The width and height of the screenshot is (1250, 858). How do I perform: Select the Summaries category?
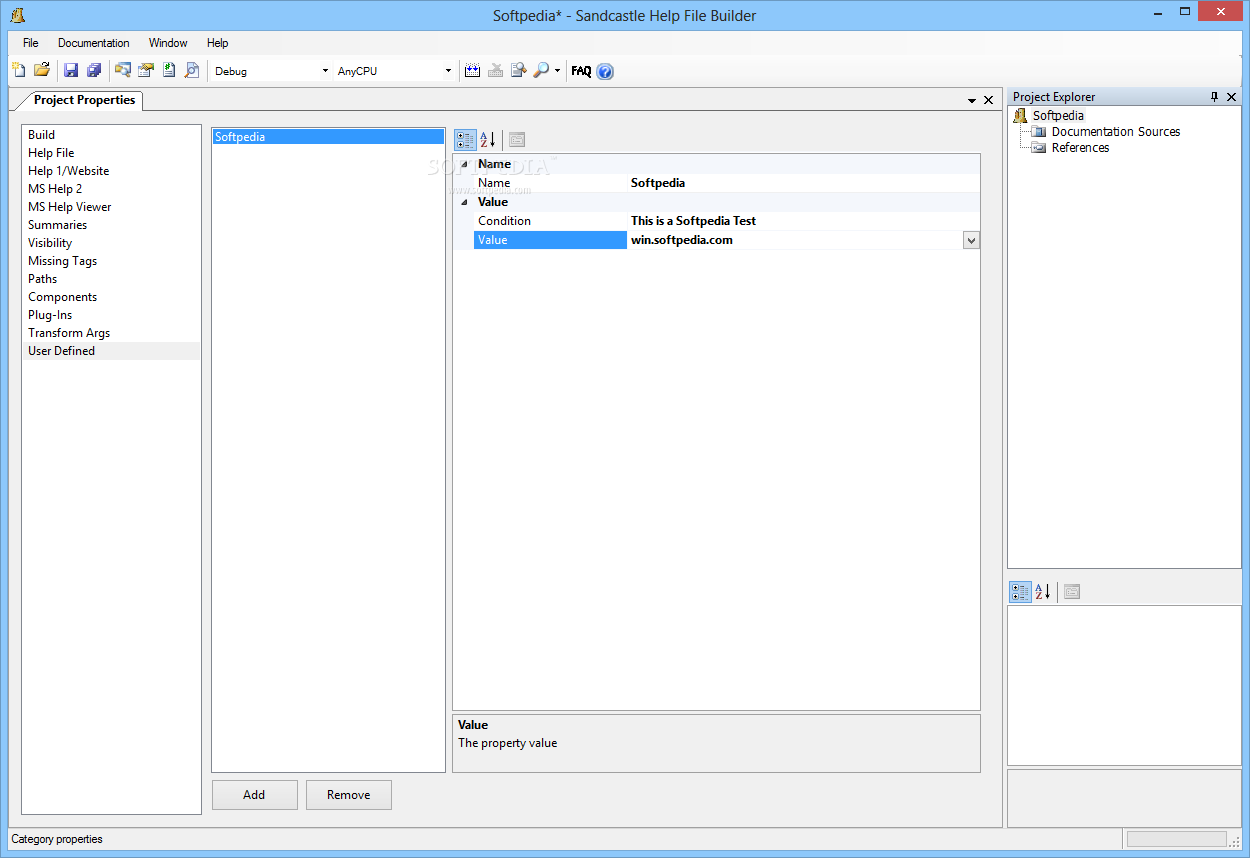click(111, 225)
